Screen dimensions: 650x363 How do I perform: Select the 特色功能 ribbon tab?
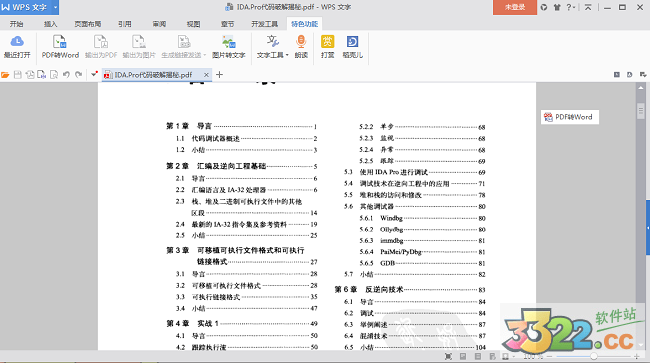point(304,24)
